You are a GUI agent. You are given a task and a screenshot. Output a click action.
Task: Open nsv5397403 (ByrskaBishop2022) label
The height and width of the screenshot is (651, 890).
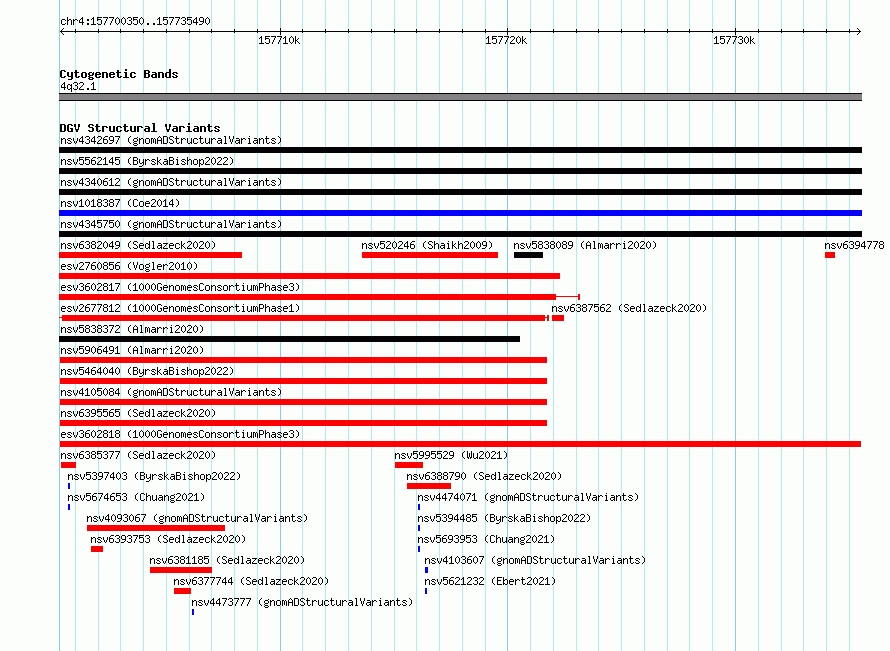[x=154, y=476]
